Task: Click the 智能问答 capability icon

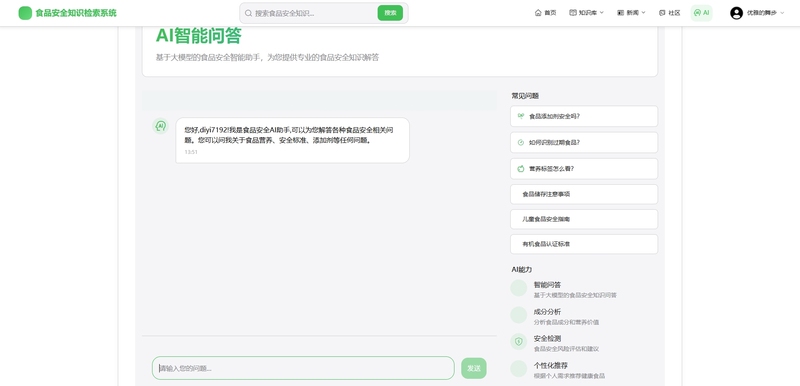Action: click(519, 288)
